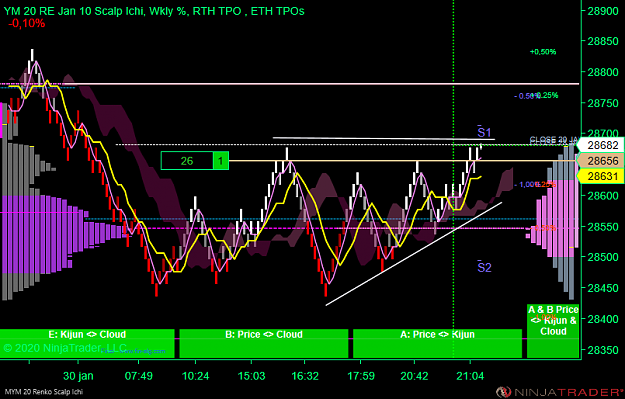This screenshot has height=399, width=625.
Task: Select the B: Price <> Cloud signal panel
Action: pyautogui.click(x=263, y=343)
